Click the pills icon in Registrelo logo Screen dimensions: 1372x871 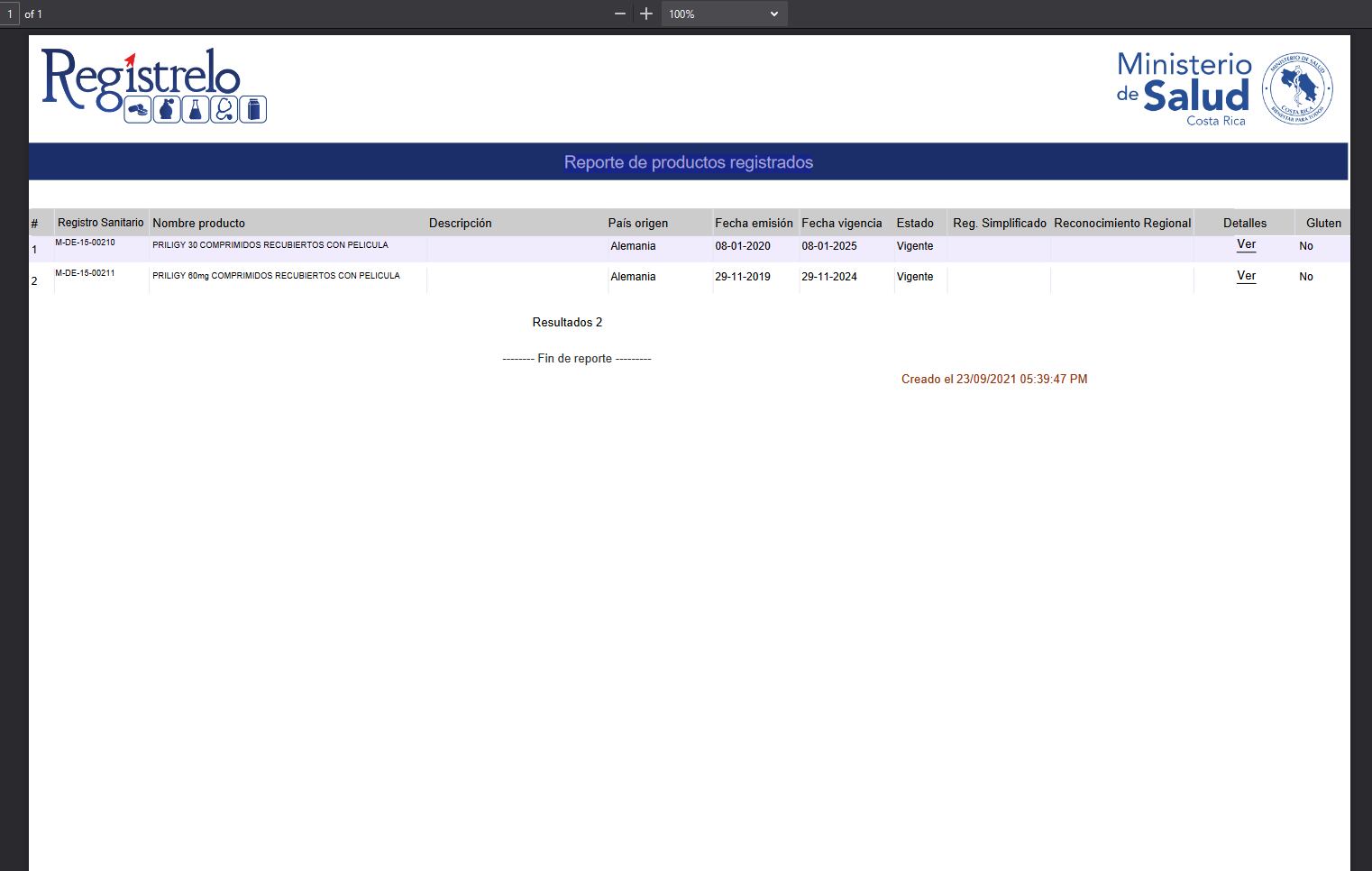pyautogui.click(x=138, y=110)
